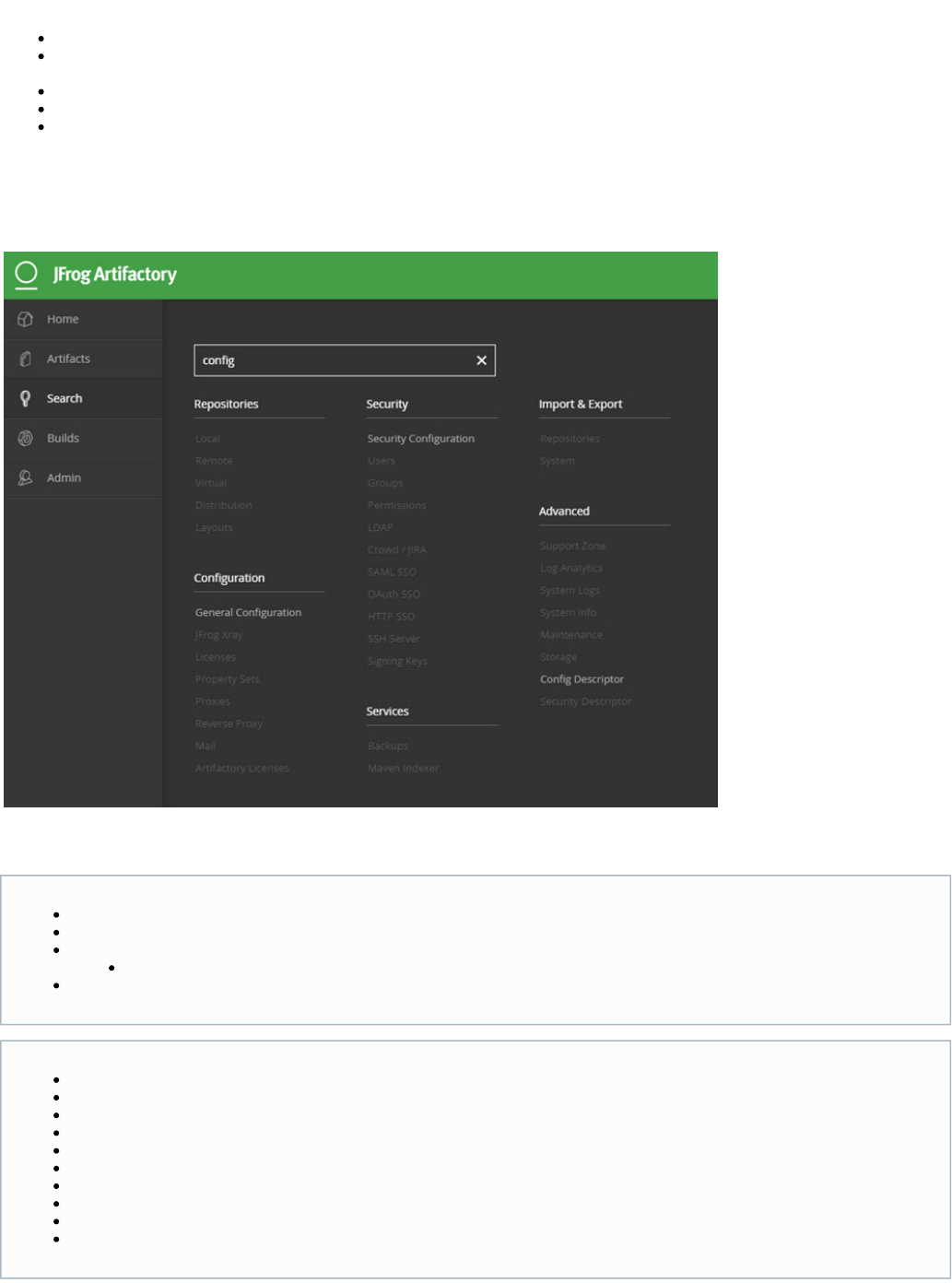Click the Builds sidebar icon
This screenshot has height=1283, width=952.
pos(26,438)
